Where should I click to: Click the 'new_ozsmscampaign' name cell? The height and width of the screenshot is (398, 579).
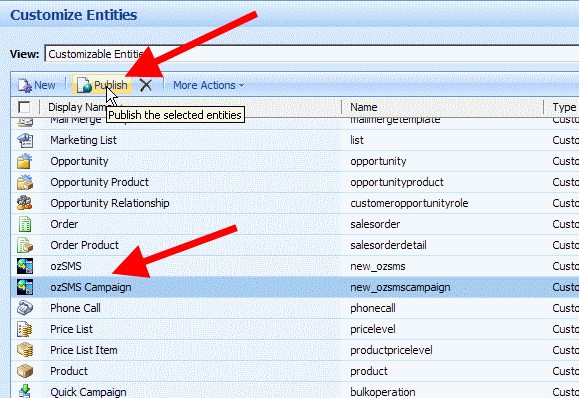[400, 288]
